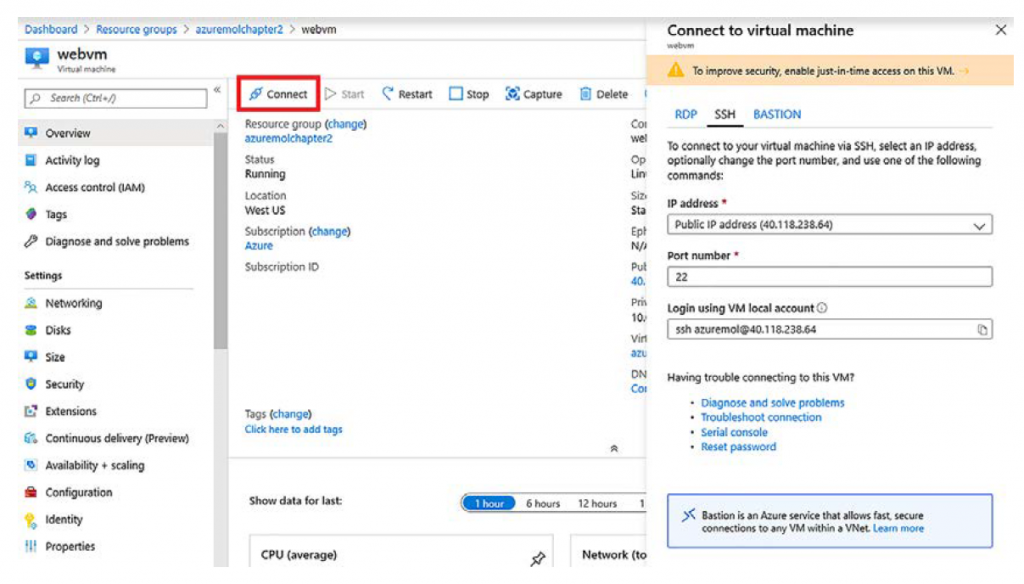Stop the webvm virtual machine

[468, 94]
